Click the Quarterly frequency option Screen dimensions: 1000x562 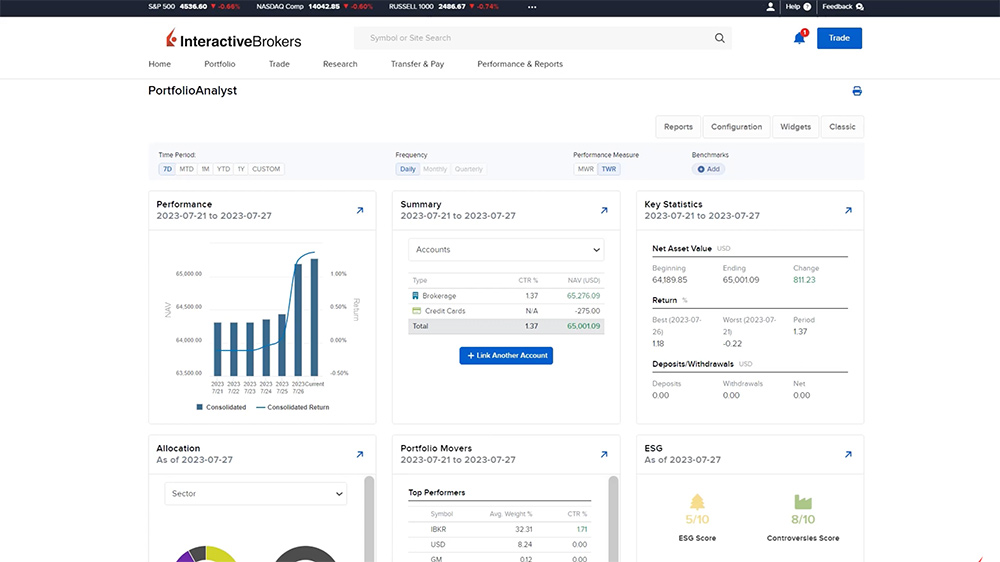tap(469, 169)
